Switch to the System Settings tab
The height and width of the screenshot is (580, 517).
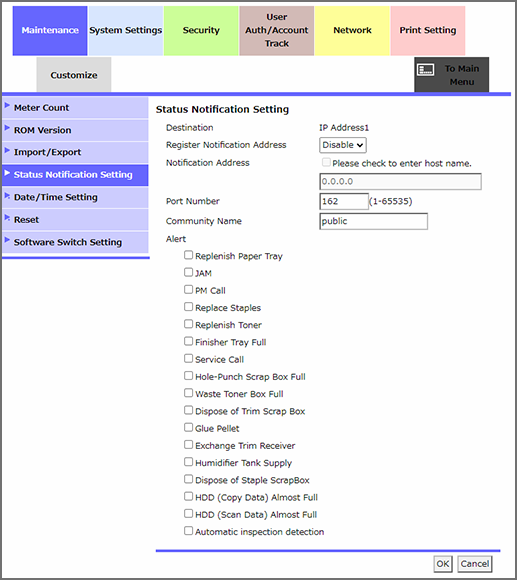coord(126,31)
